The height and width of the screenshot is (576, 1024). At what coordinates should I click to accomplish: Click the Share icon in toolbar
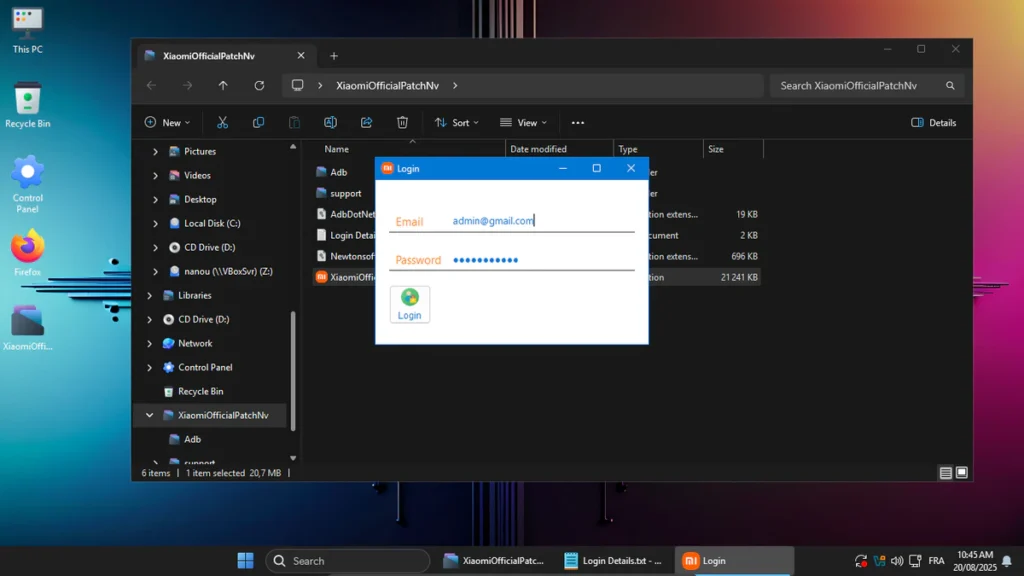click(366, 123)
